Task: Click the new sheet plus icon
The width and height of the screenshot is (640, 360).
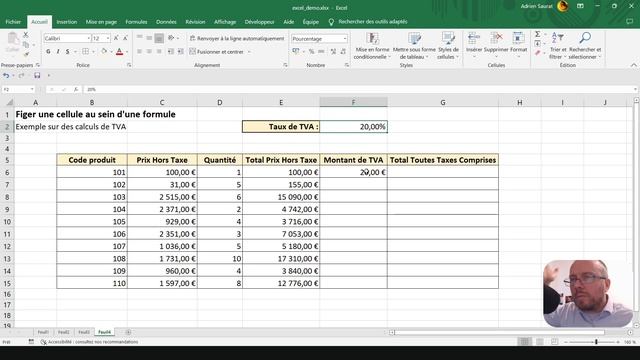Action: pyautogui.click(x=128, y=332)
